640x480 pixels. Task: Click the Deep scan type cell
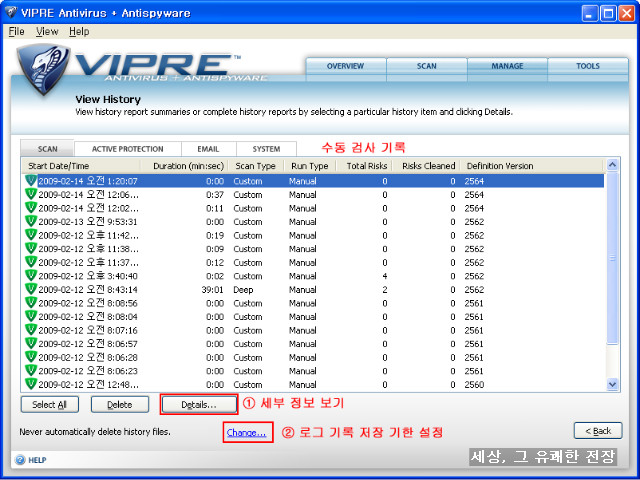click(x=243, y=290)
